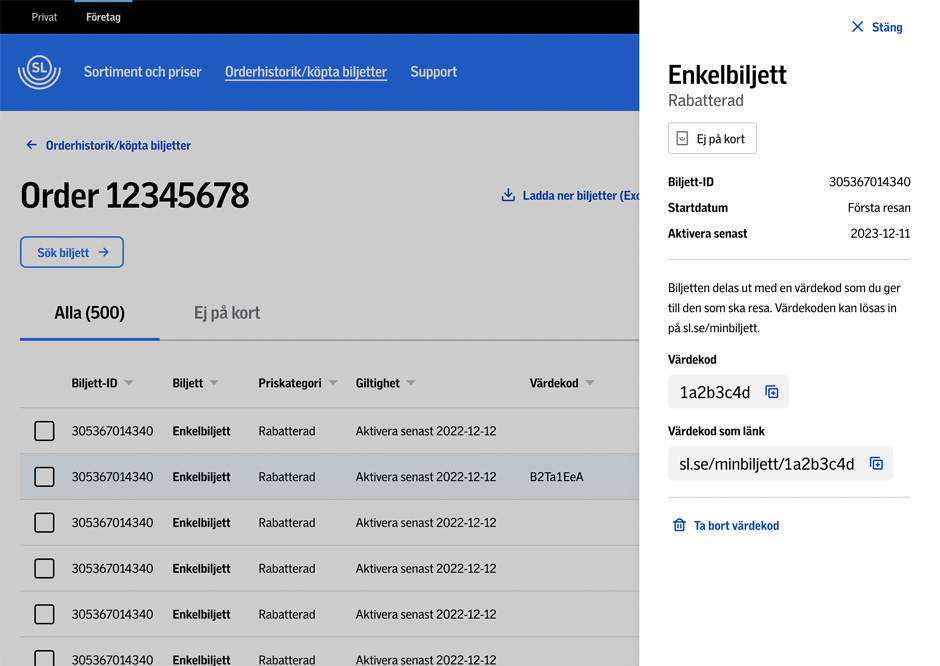This screenshot has width=940, height=666.
Task: Open the Support link in the header
Action: (433, 72)
